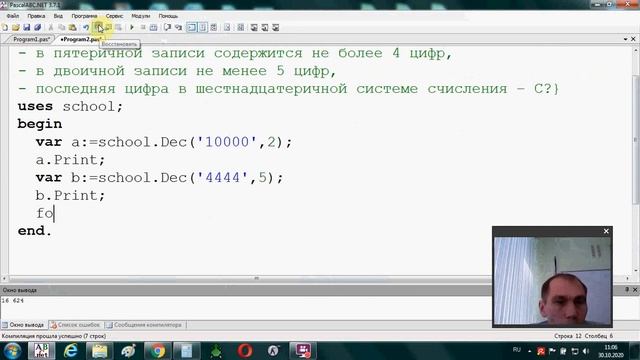Save the current file using disk icon
Viewport: 640px width, 360px height.
click(x=27, y=27)
